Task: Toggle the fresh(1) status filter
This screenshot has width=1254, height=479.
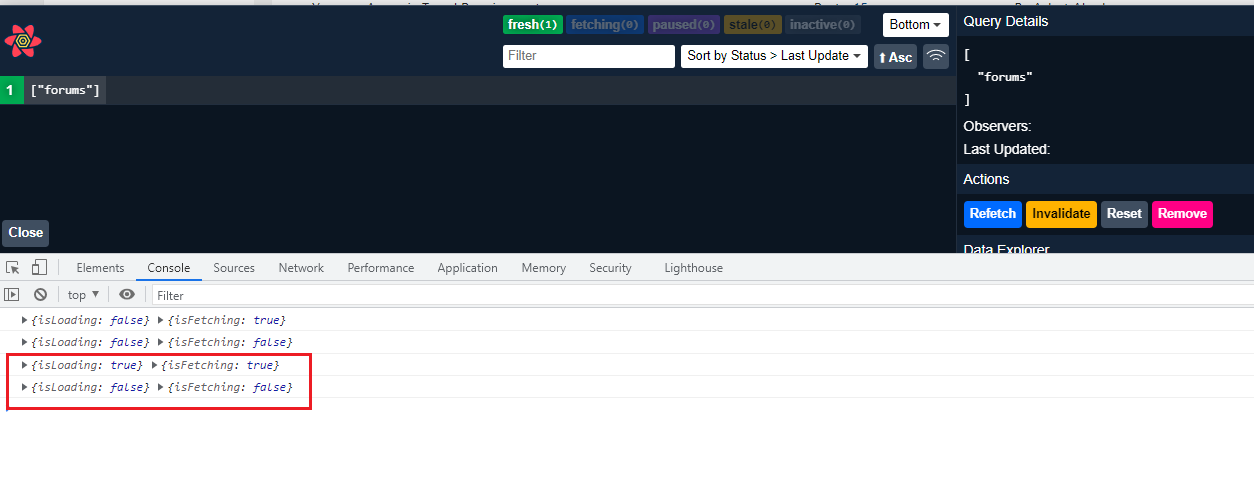Action: pyautogui.click(x=532, y=25)
